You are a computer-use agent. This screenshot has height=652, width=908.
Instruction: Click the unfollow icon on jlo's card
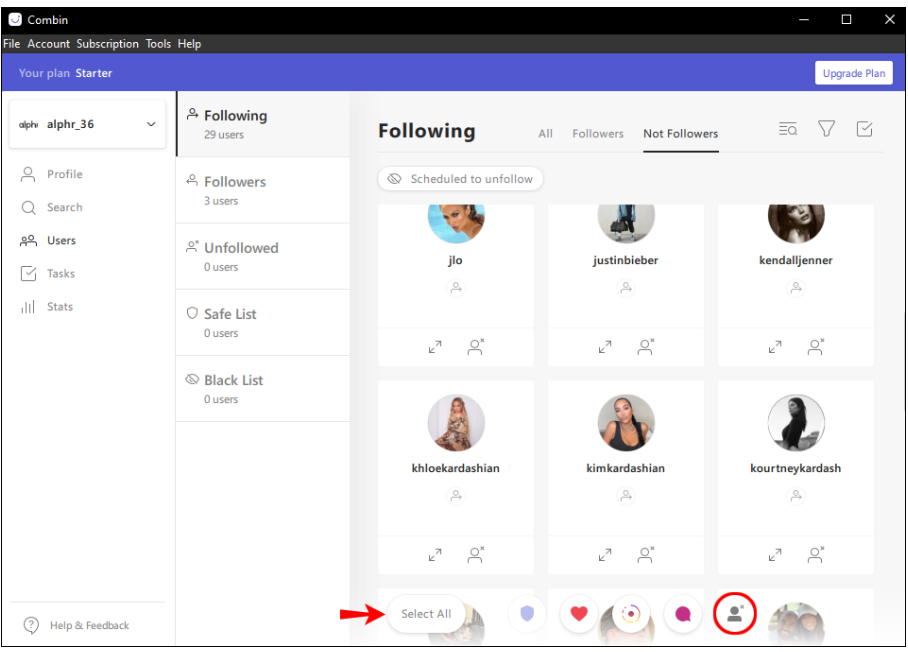point(476,347)
